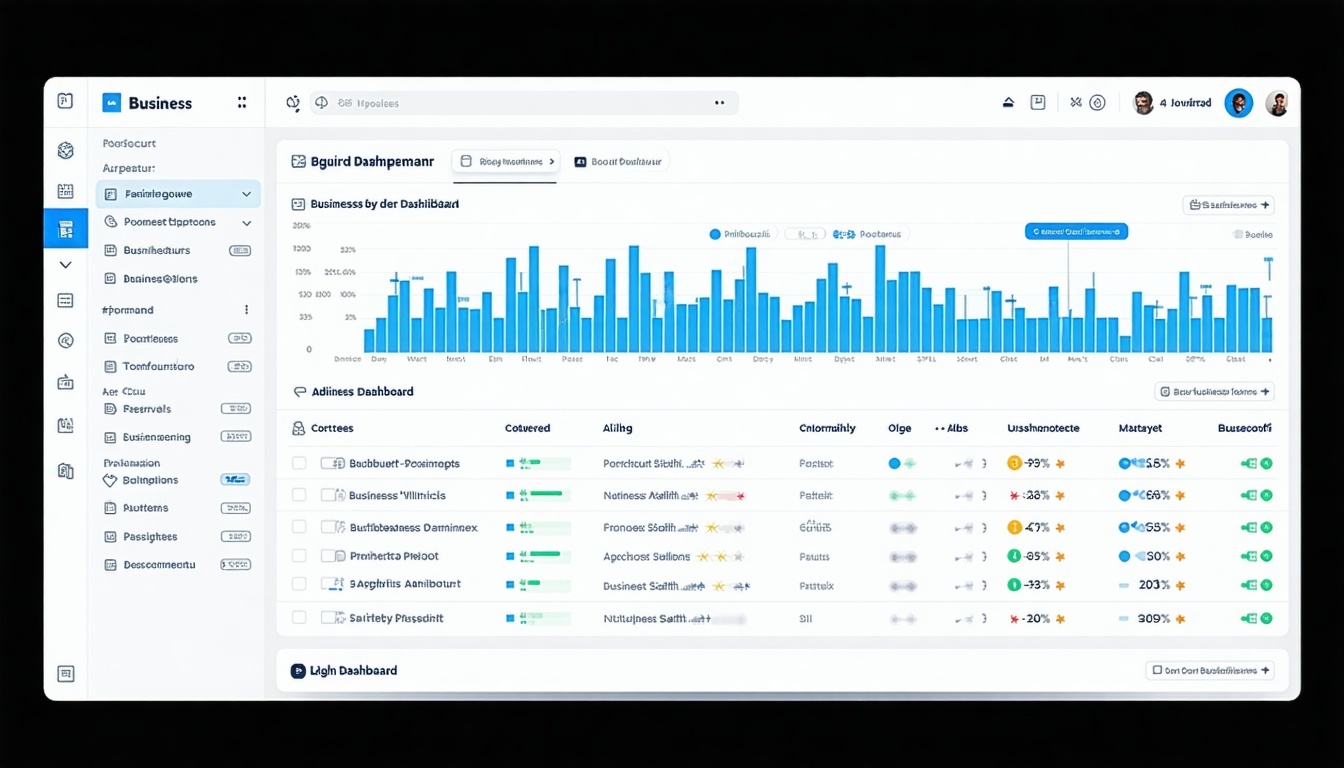
Task: Click the green progress bar in first row
Action: pos(543,463)
